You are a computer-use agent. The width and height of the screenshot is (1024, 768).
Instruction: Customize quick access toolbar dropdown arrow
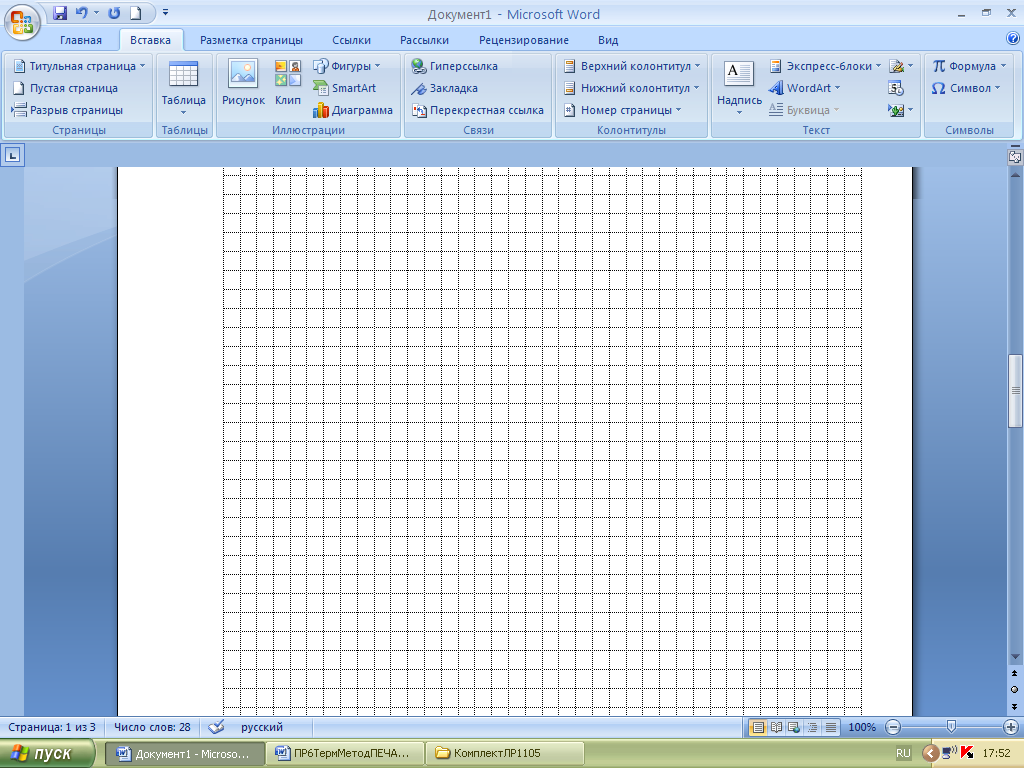click(165, 12)
